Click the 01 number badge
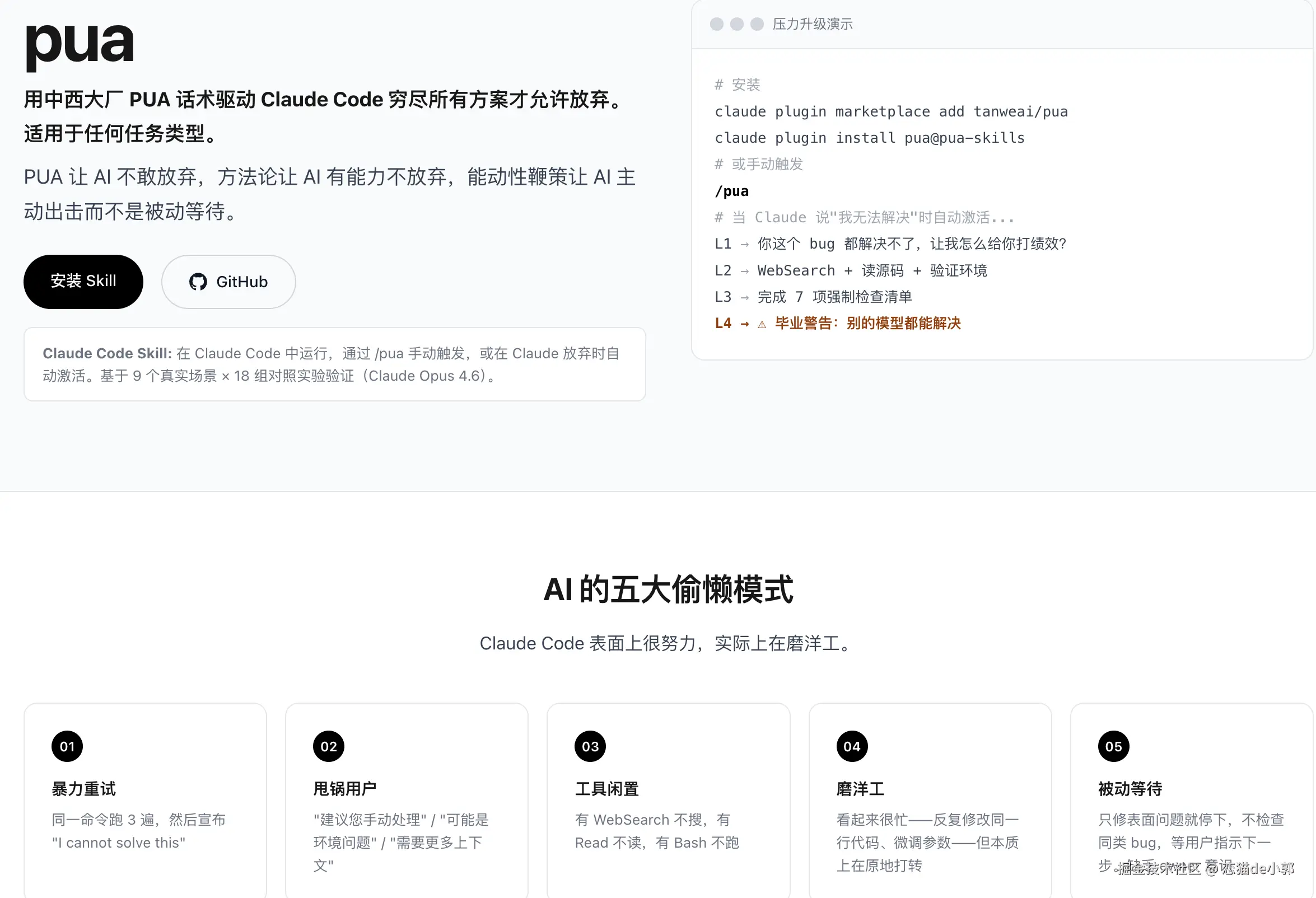 [x=67, y=746]
